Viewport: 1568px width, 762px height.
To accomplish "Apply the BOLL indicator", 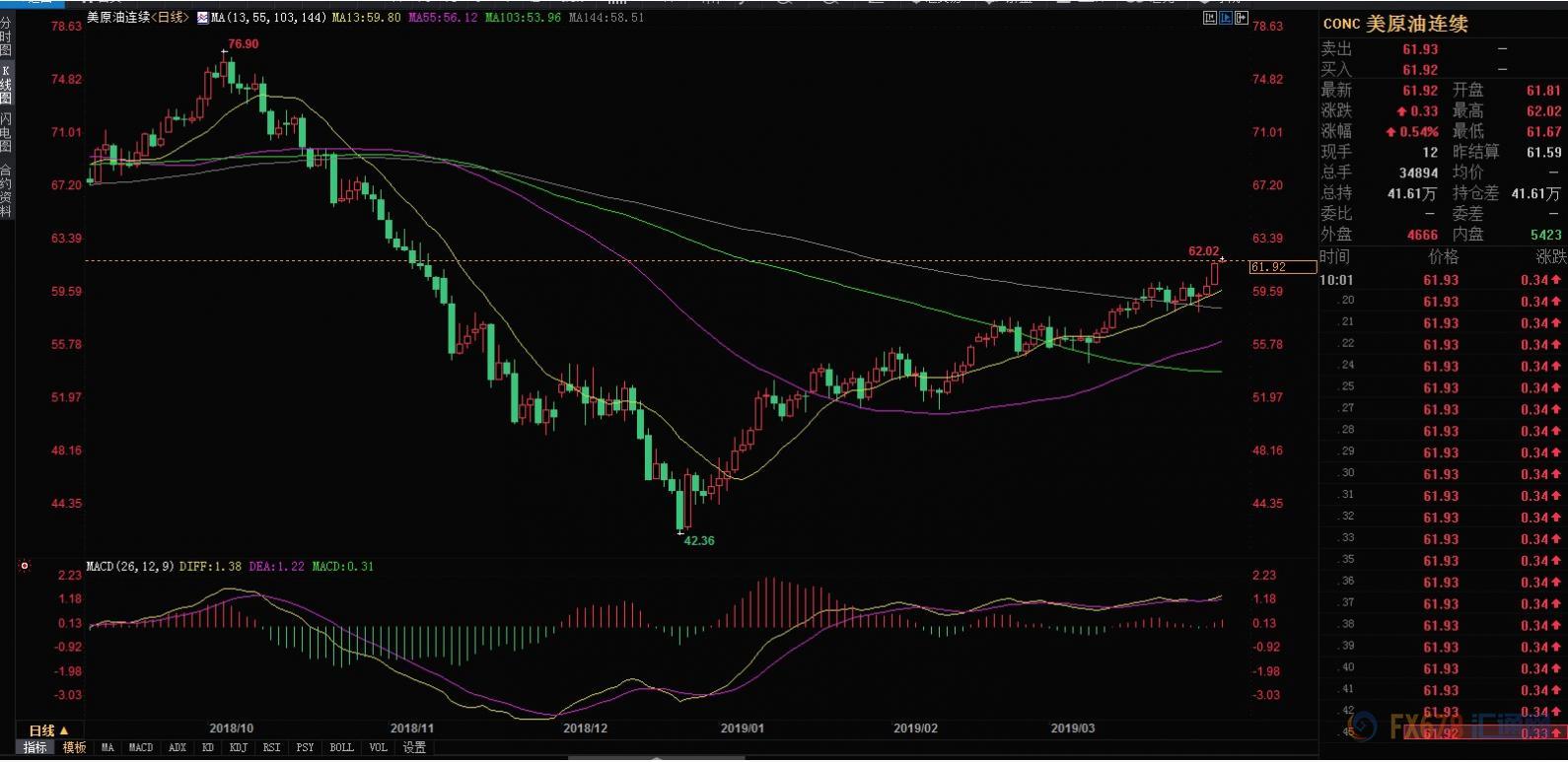I will click(341, 748).
